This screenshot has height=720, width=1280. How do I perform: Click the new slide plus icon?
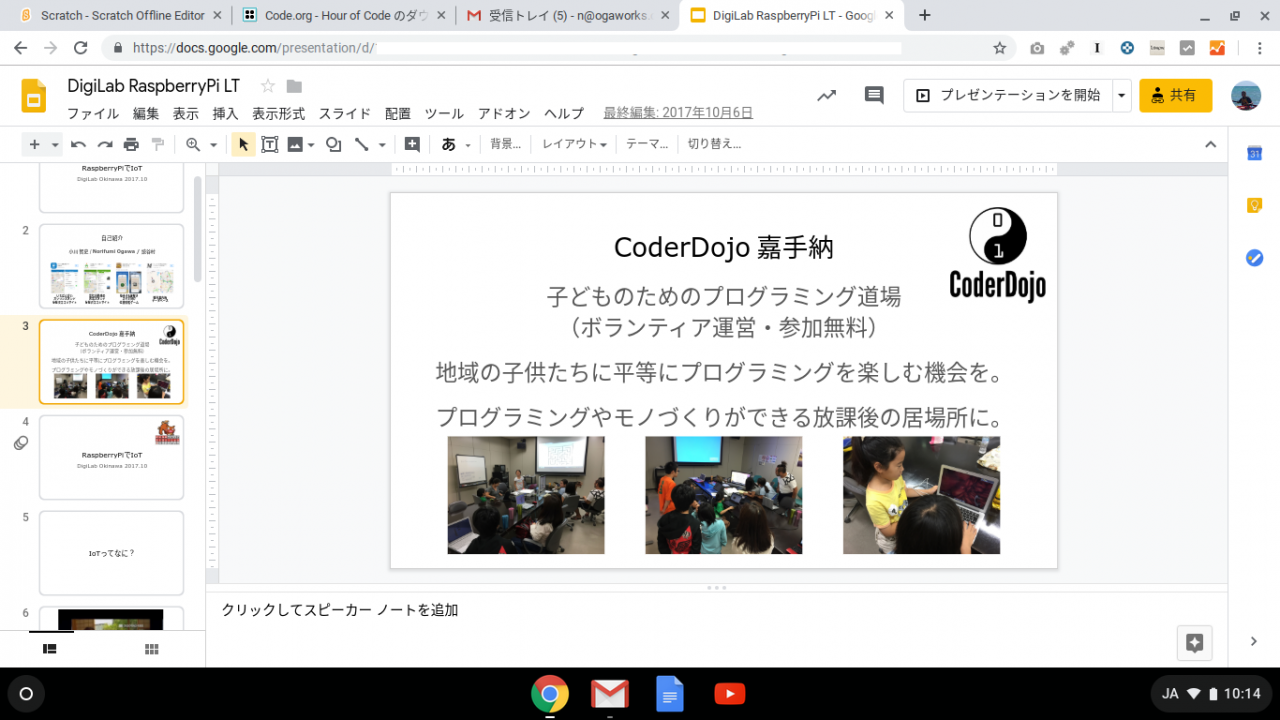point(34,144)
